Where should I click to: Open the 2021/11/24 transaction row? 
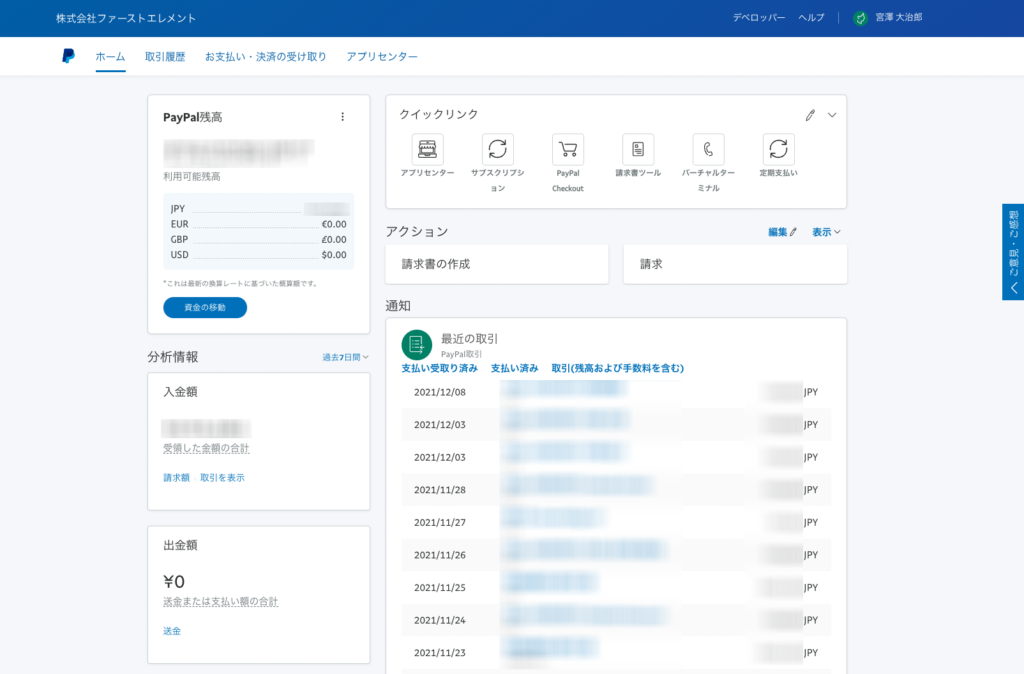616,620
